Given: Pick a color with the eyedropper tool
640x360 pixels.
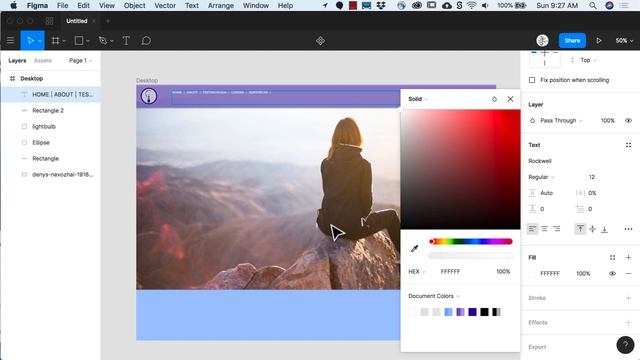Looking at the screenshot, I should point(414,248).
